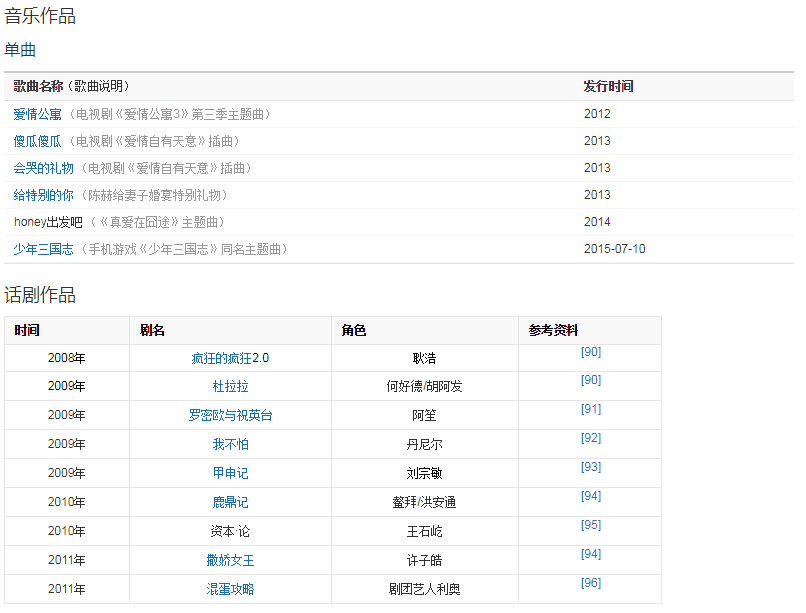Click the 混蛋攻略 play link

pos(230,589)
